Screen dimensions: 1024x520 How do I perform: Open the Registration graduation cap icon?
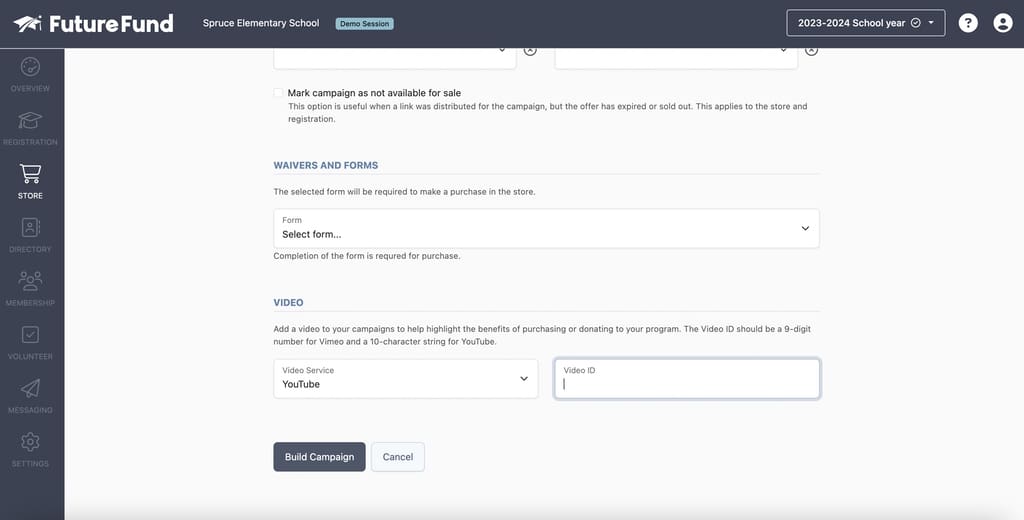coord(30,120)
